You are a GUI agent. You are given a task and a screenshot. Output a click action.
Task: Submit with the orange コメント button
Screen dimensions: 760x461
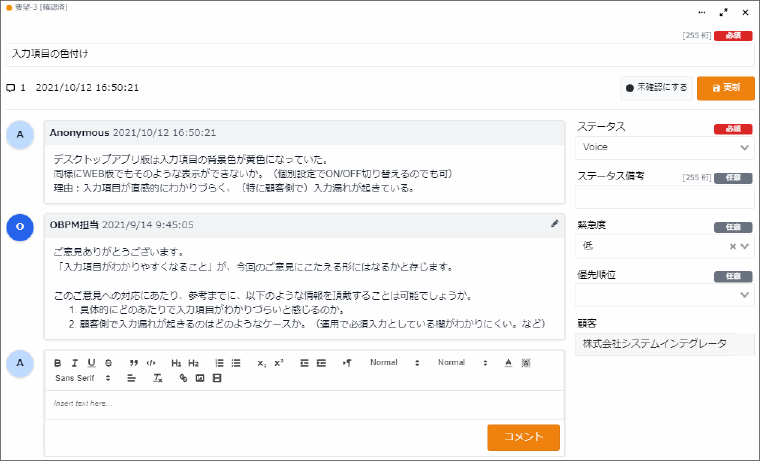tap(523, 437)
